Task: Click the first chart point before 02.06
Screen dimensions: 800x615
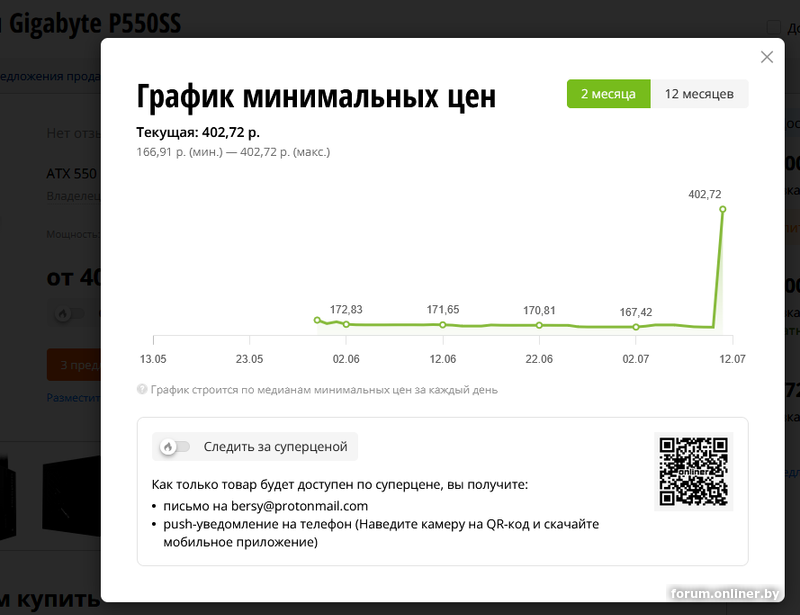Action: (x=317, y=320)
